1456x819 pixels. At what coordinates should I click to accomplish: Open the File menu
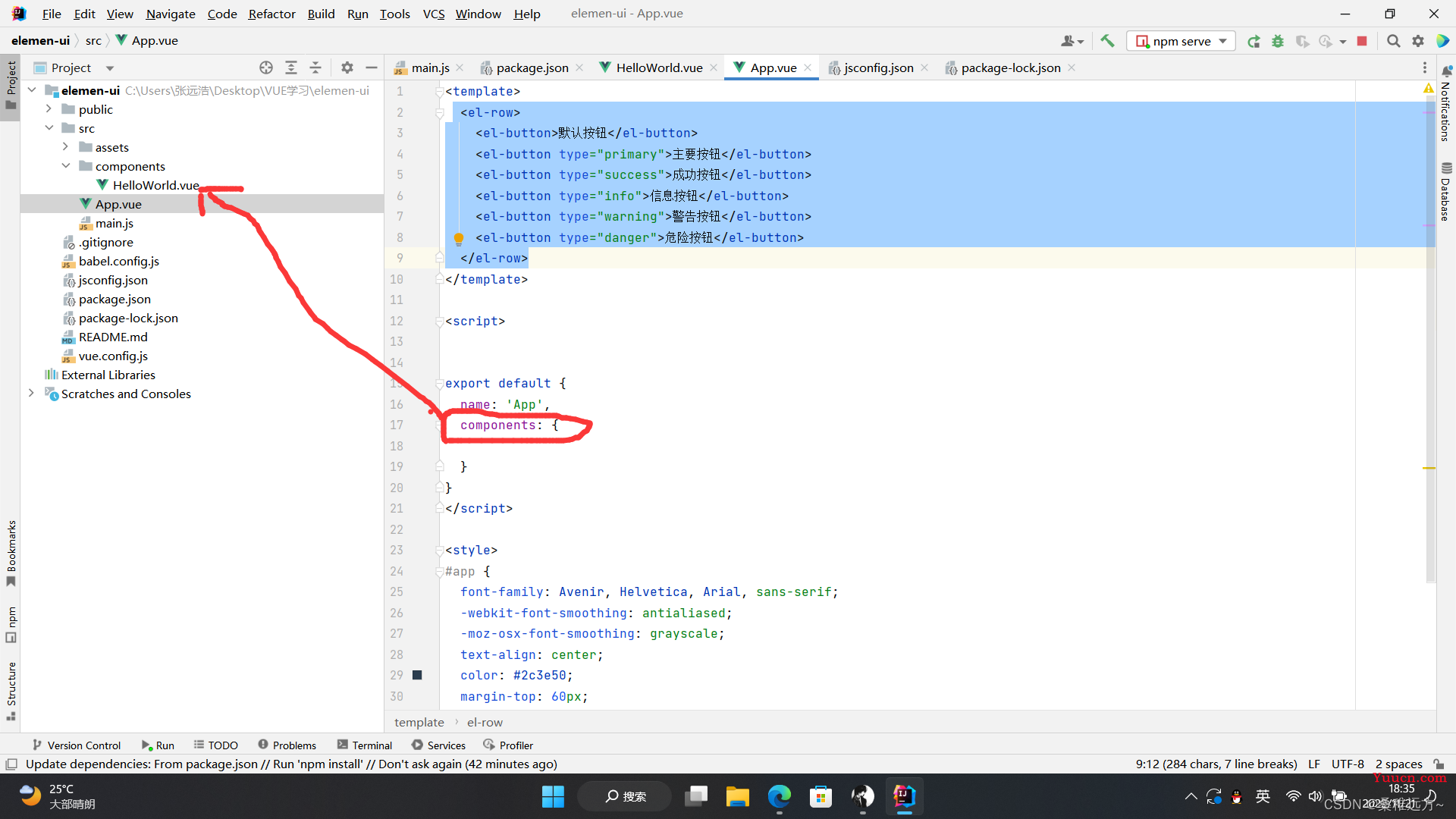tap(52, 14)
